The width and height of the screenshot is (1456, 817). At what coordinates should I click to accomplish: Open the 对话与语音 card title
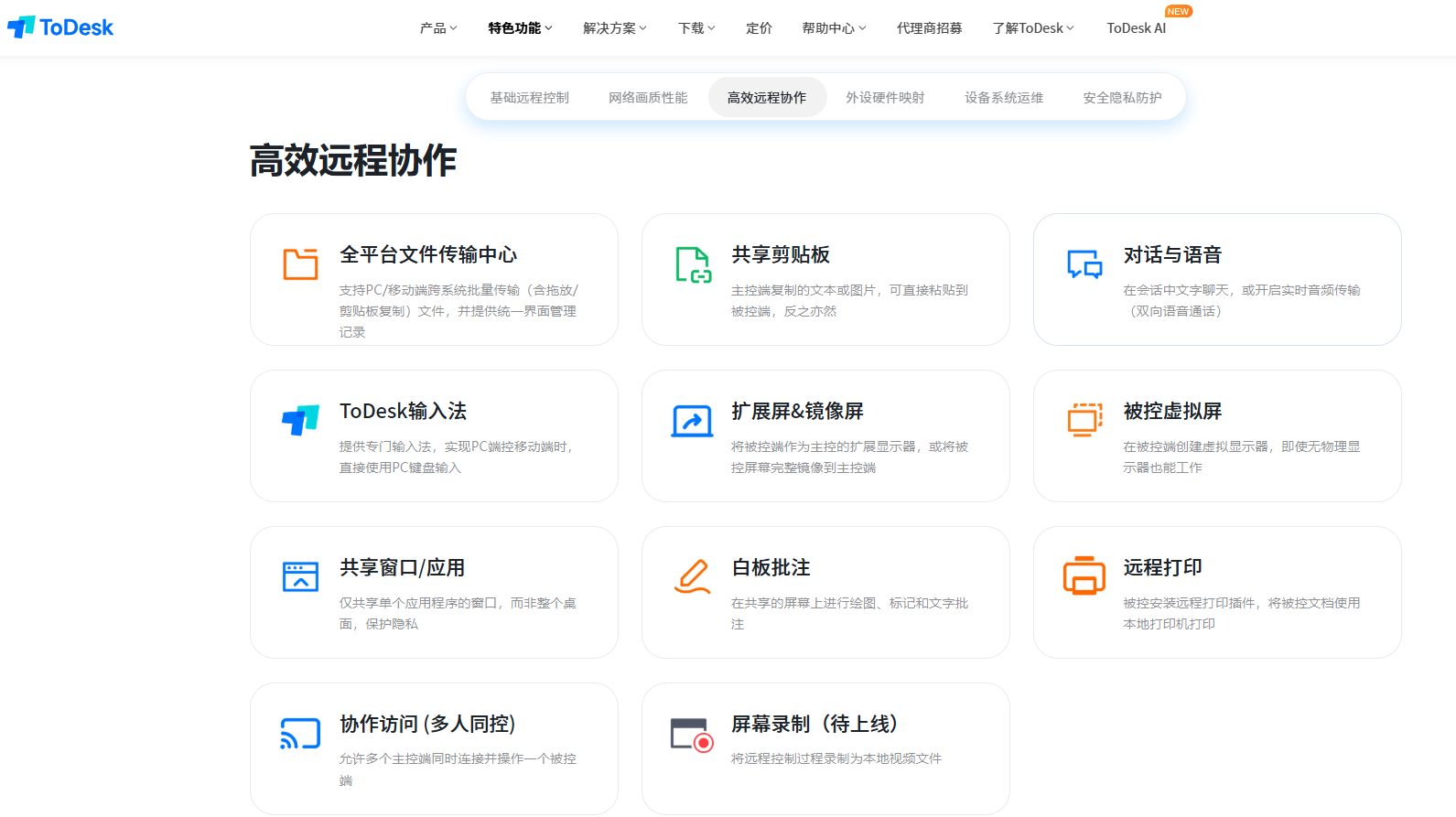tap(1172, 254)
